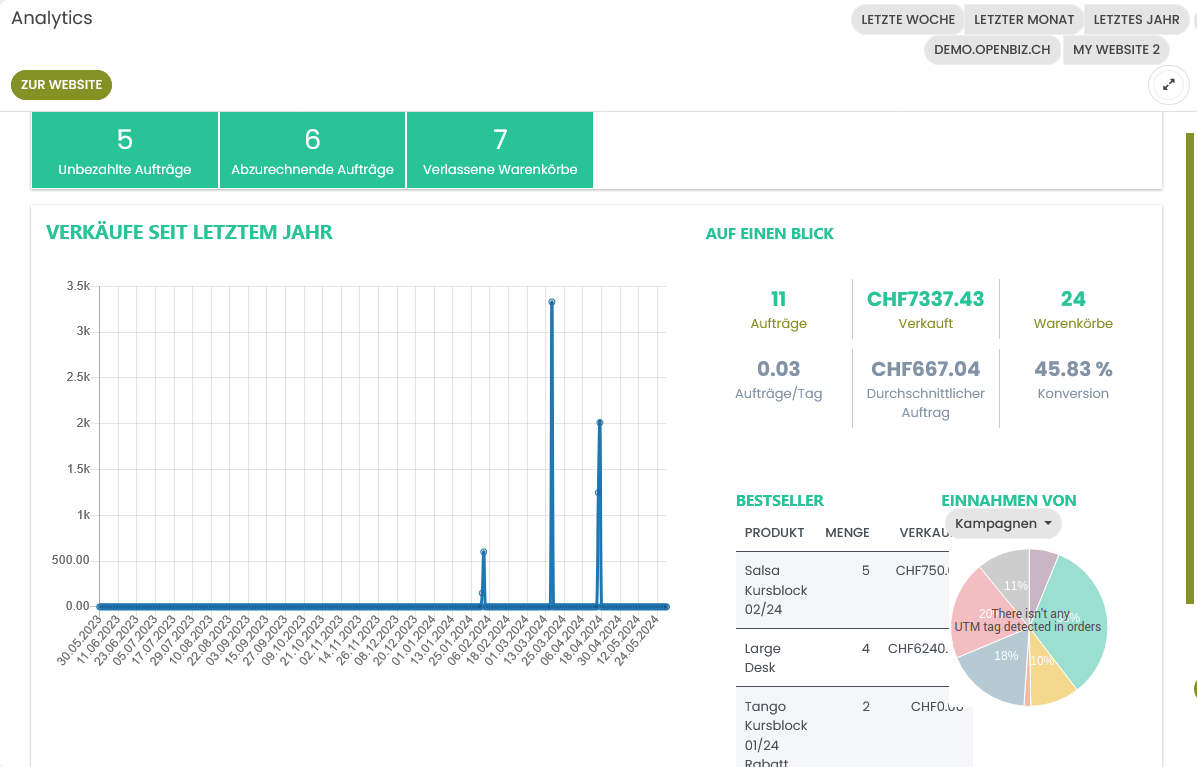The width and height of the screenshot is (1197, 767).
Task: Choose the demo.openbiz.ch website filter
Action: pos(992,49)
